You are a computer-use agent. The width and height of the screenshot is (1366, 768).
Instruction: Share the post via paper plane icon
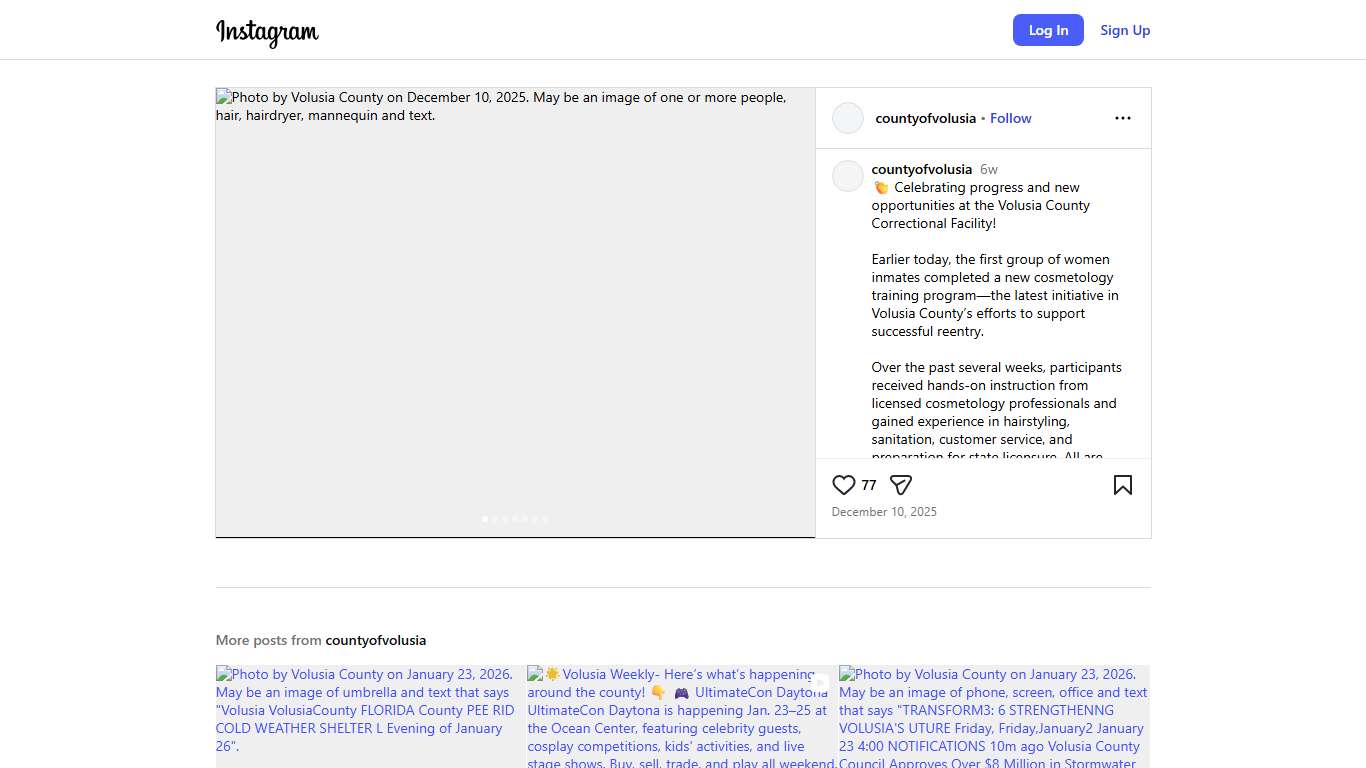(x=901, y=485)
